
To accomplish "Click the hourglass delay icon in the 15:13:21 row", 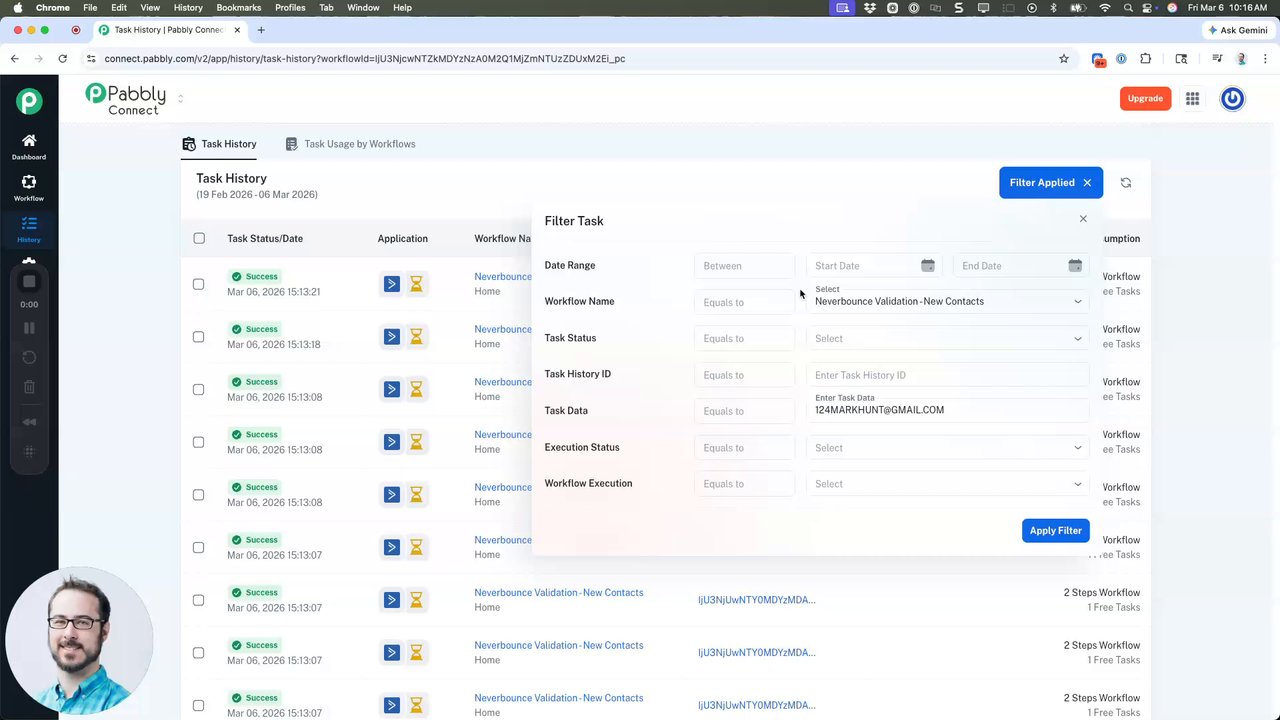I will 416,284.
